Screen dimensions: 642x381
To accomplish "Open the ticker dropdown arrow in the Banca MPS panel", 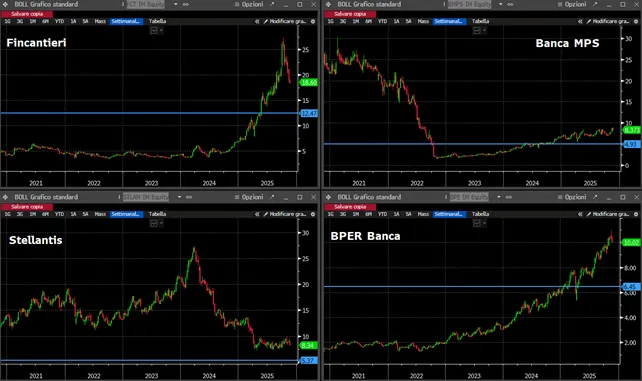I will tap(500, 4).
